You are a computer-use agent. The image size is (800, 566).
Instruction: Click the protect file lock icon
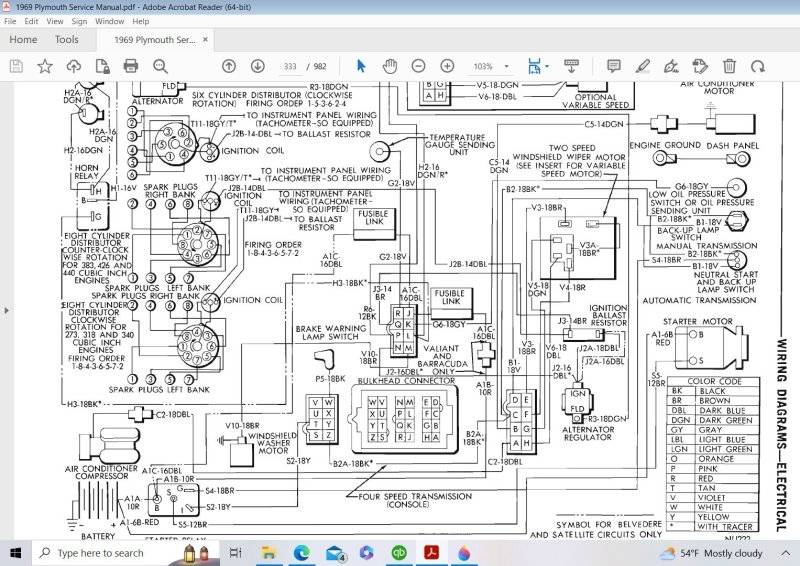click(x=103, y=66)
